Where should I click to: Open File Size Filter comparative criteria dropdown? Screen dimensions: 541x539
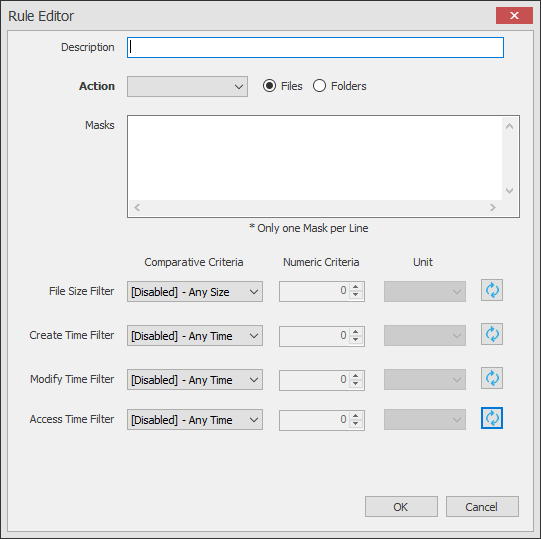(x=195, y=292)
